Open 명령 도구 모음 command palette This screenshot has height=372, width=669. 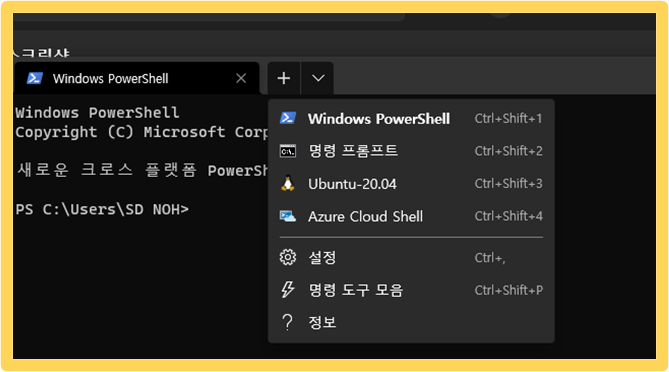[411, 290]
